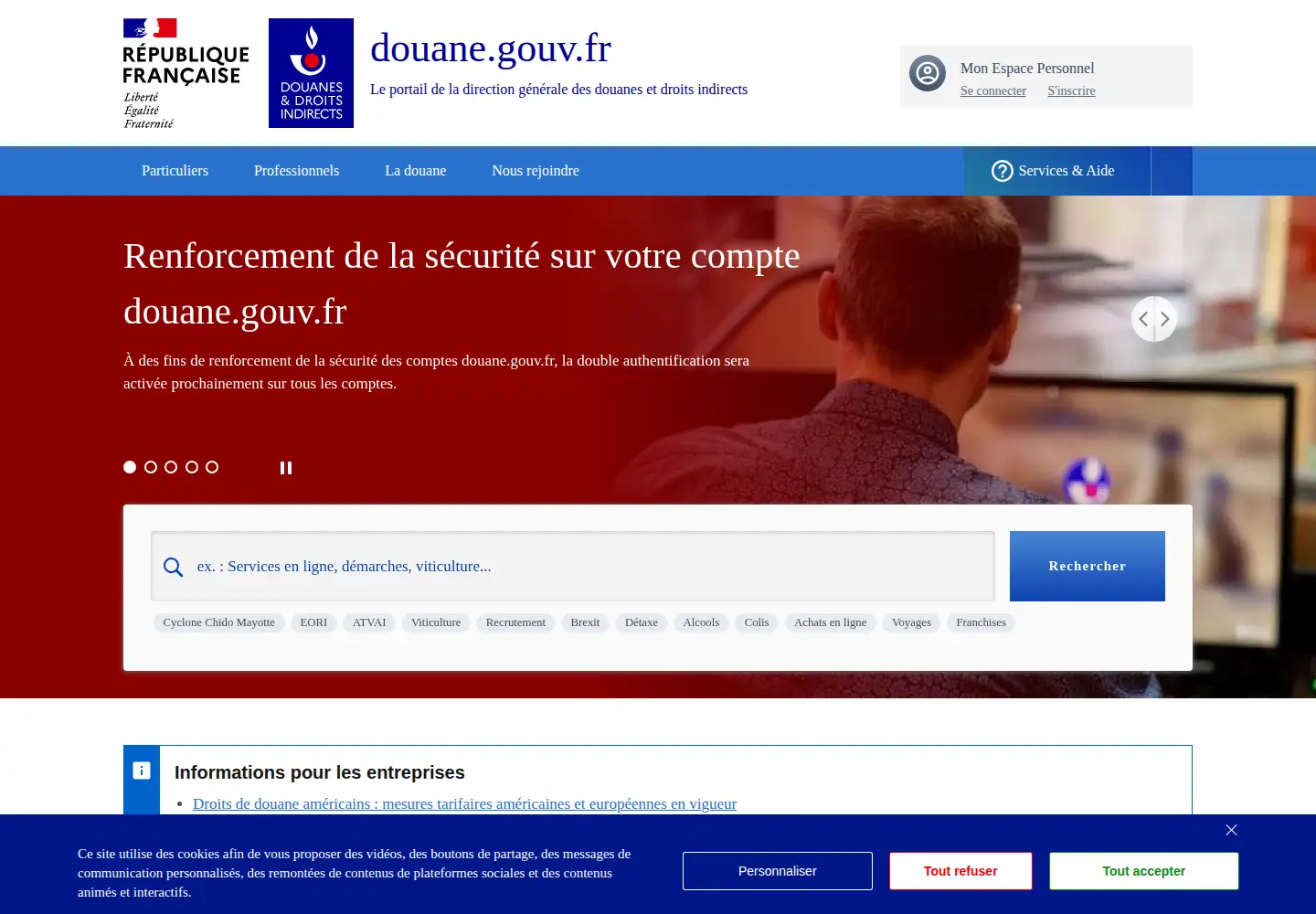Select the fifth carousel slide dot
This screenshot has height=914, width=1316.
pos(212,467)
